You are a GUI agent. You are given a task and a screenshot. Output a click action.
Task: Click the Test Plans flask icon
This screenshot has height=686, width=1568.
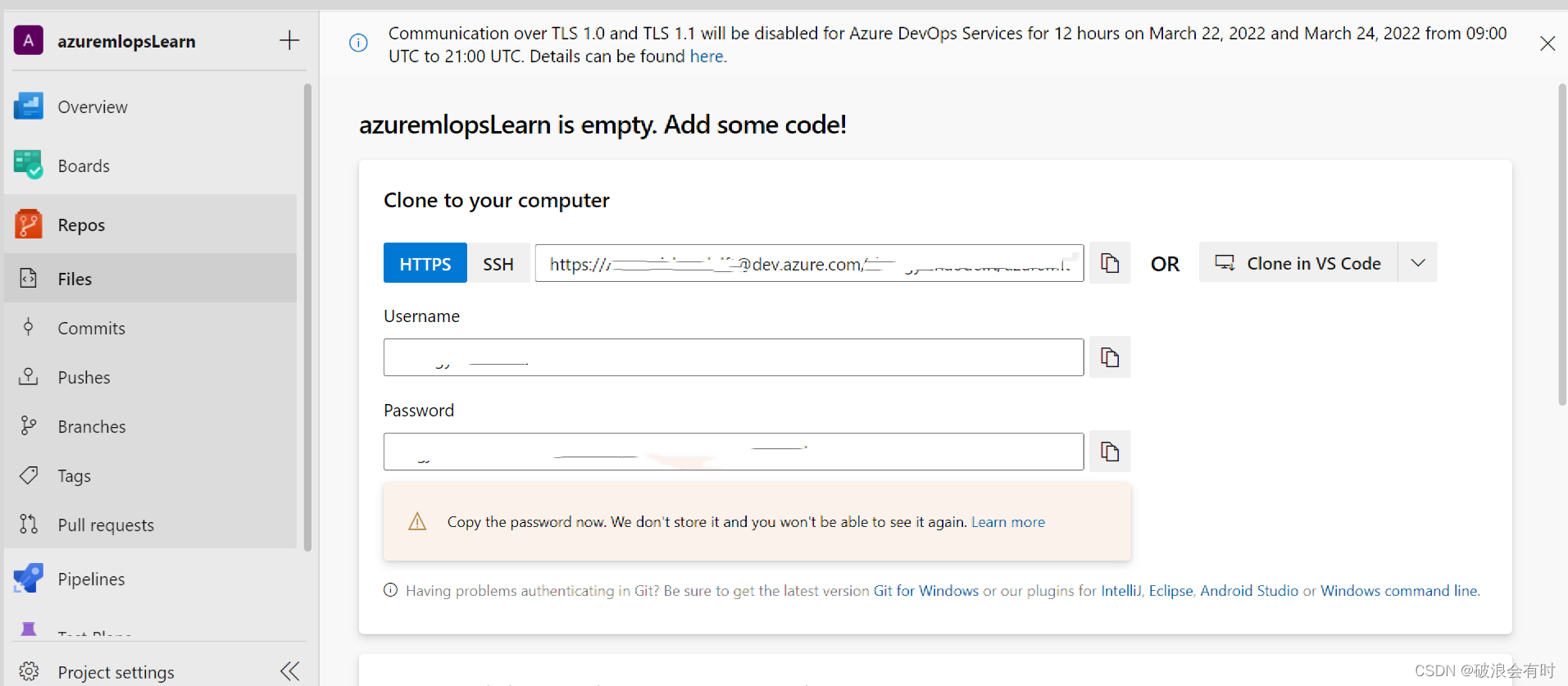(29, 629)
